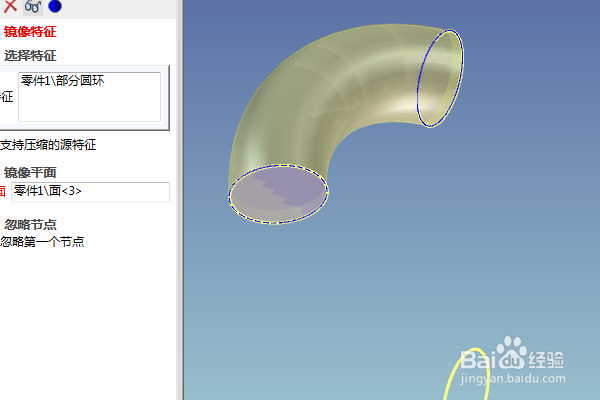Select the 零件1\部分圆环 feature entry
The image size is (600, 400).
(x=62, y=81)
